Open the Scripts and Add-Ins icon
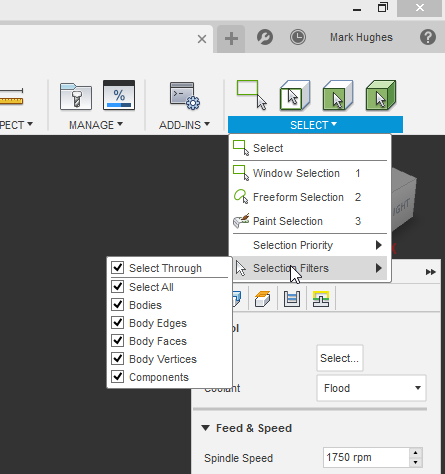The height and width of the screenshot is (474, 445). pyautogui.click(x=184, y=96)
